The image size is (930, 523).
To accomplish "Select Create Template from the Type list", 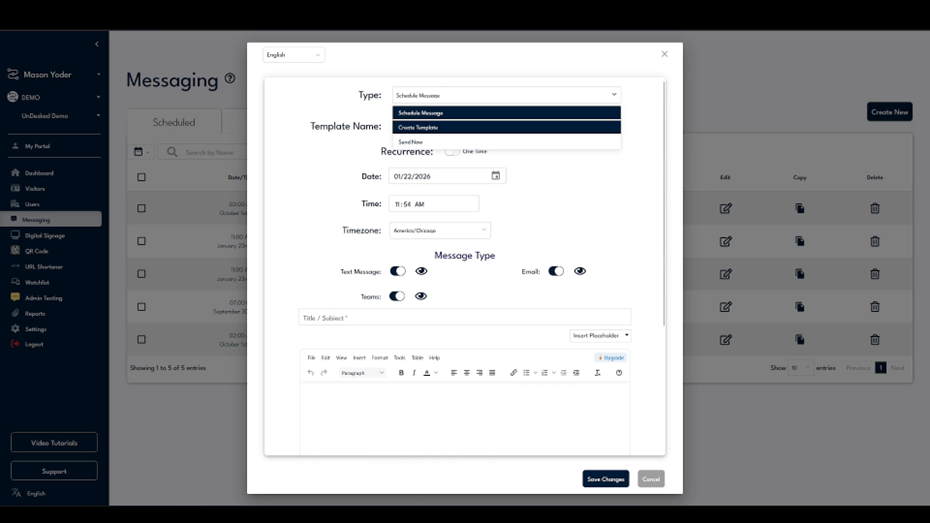I will click(x=506, y=128).
